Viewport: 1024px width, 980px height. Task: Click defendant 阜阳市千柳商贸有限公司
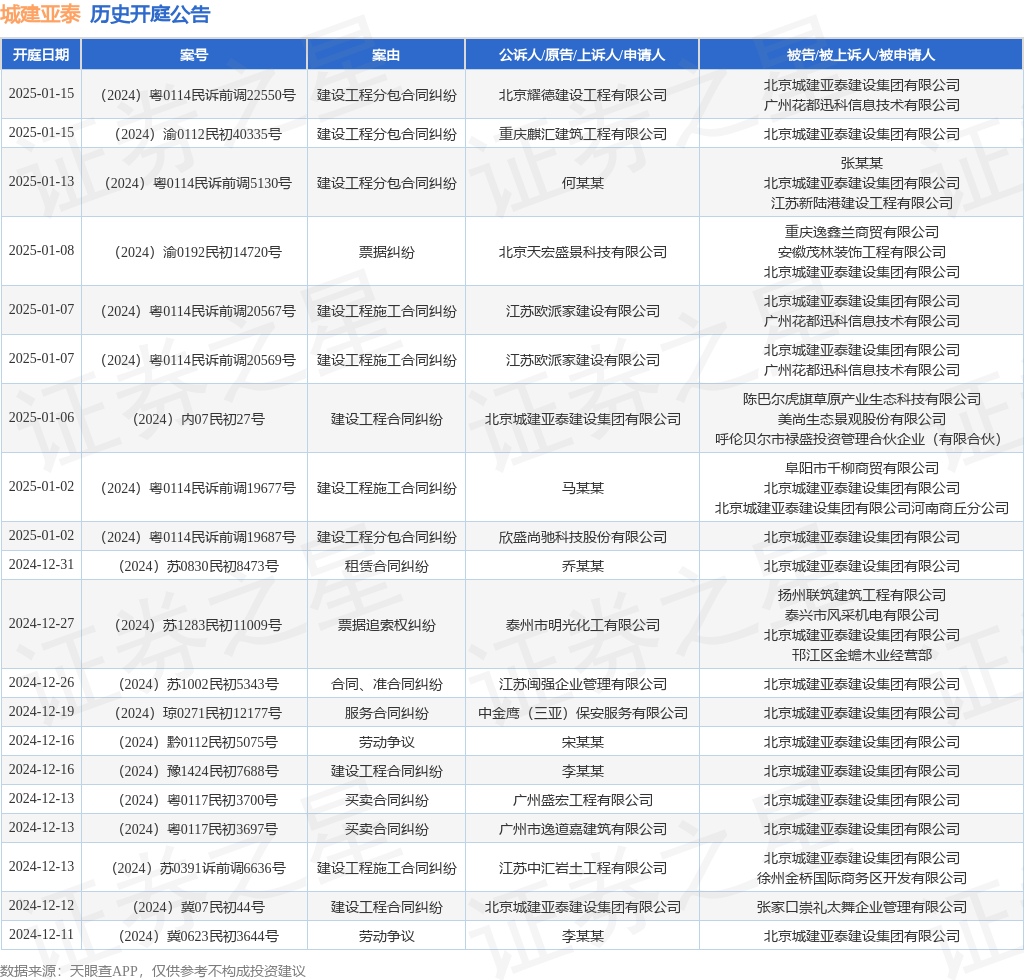(x=861, y=469)
